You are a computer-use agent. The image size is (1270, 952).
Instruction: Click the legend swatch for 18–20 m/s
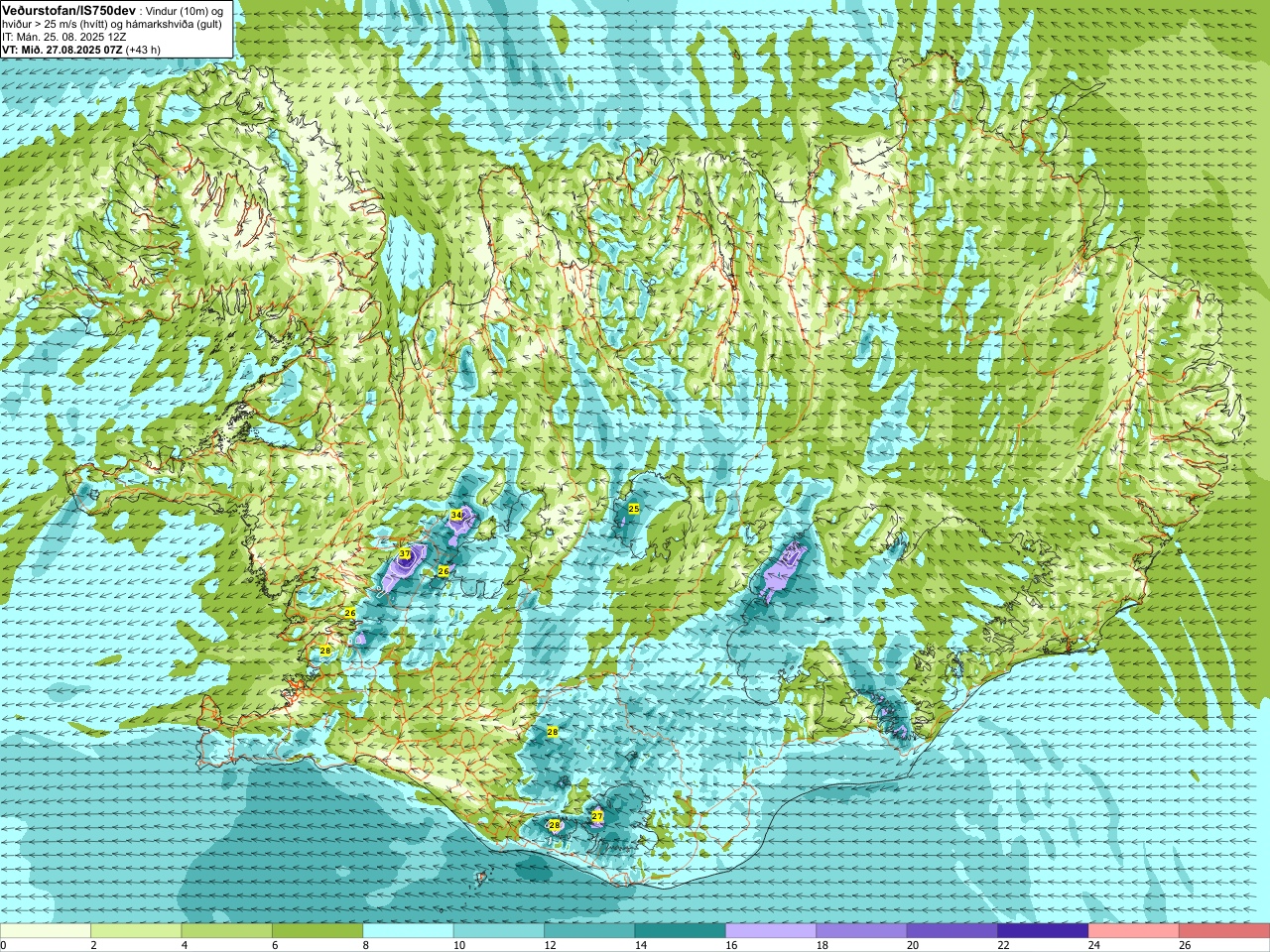[x=862, y=931]
